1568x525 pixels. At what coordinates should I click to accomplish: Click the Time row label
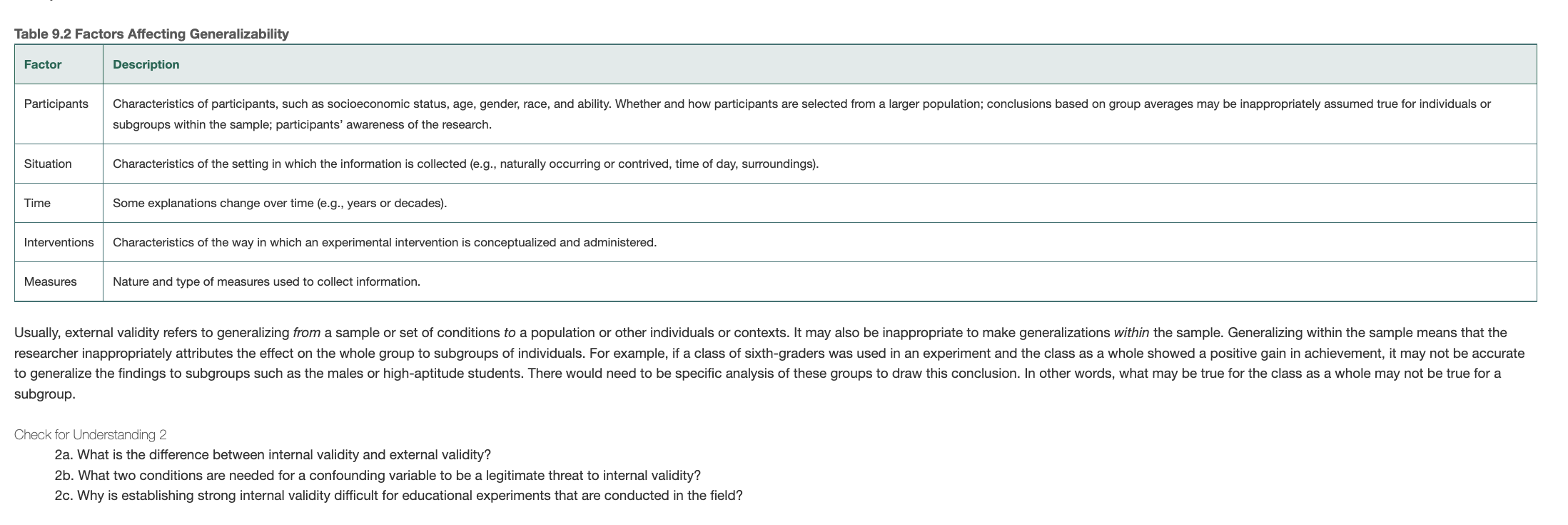[x=37, y=203]
